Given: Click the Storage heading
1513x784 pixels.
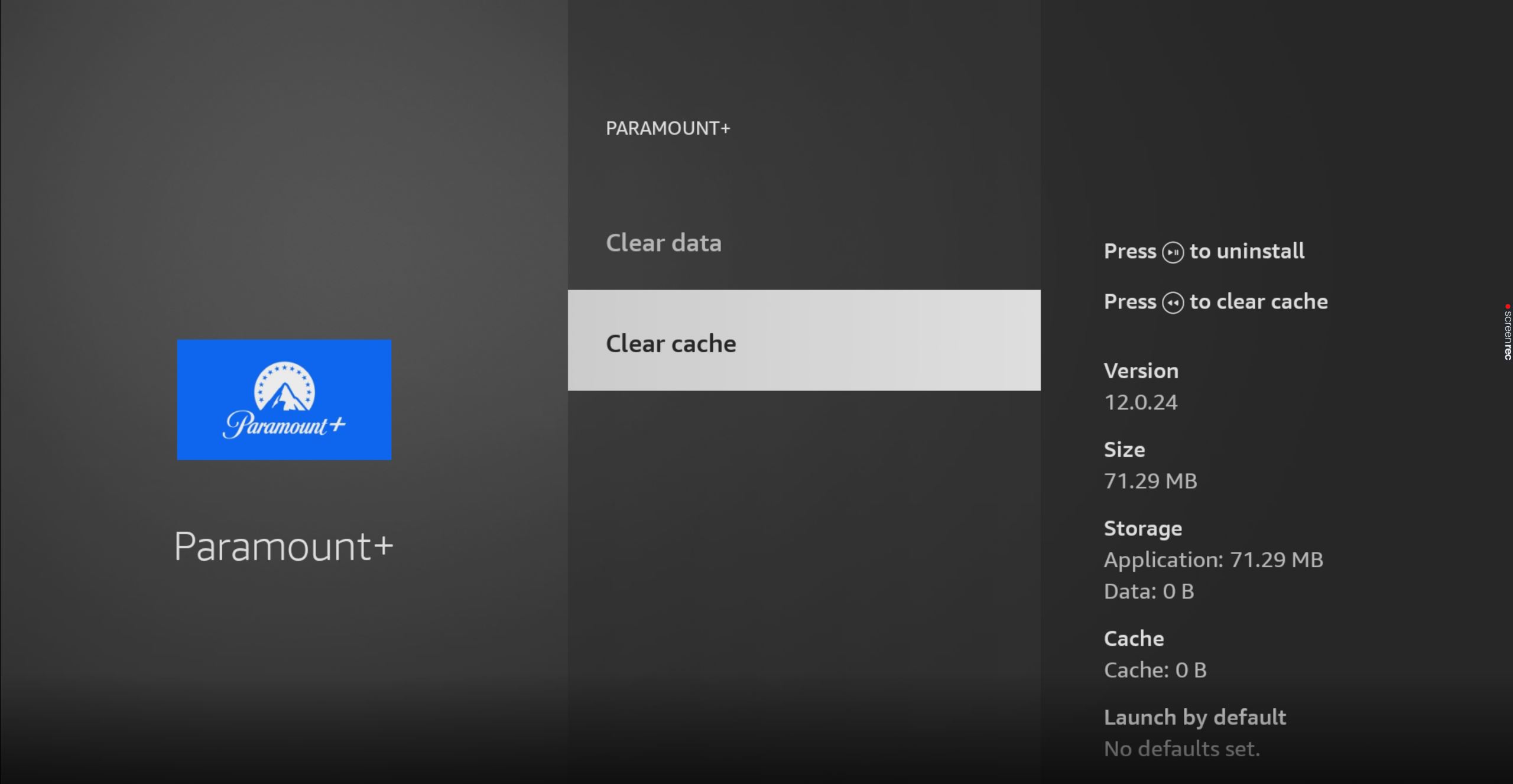Looking at the screenshot, I should tap(1142, 528).
